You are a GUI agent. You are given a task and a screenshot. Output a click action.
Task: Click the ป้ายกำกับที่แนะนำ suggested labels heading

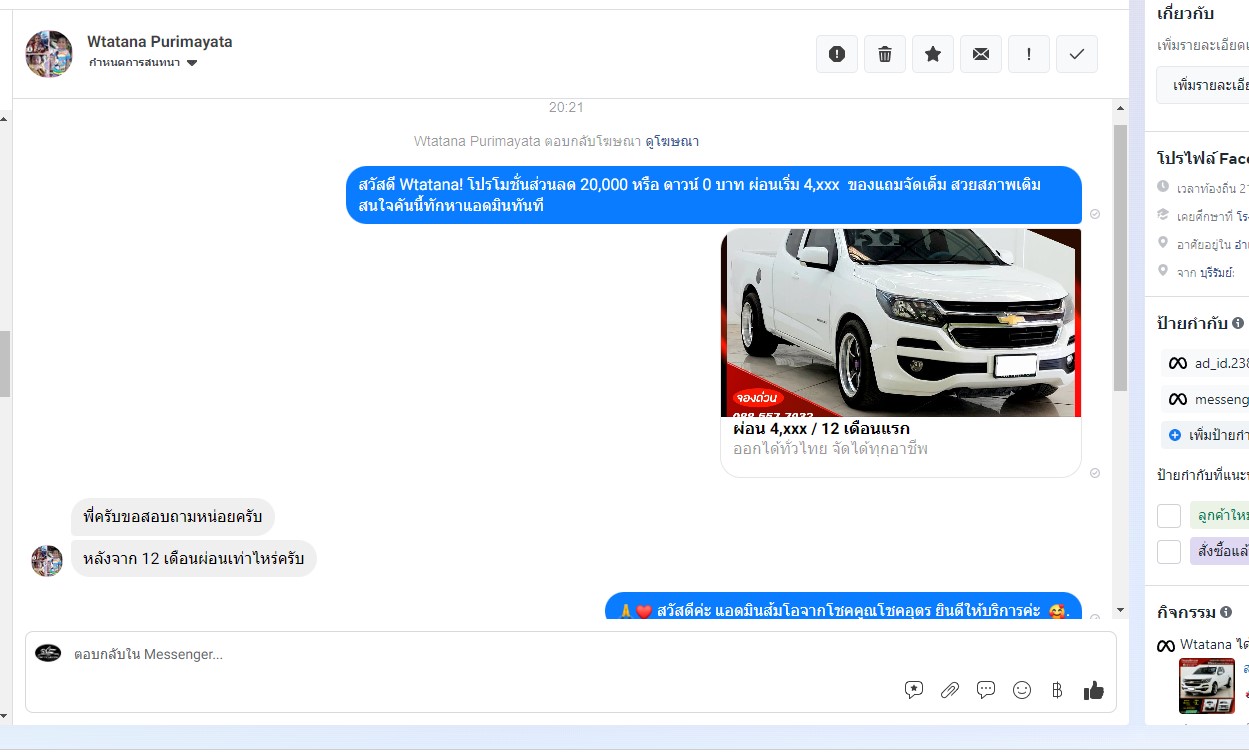coord(1203,474)
